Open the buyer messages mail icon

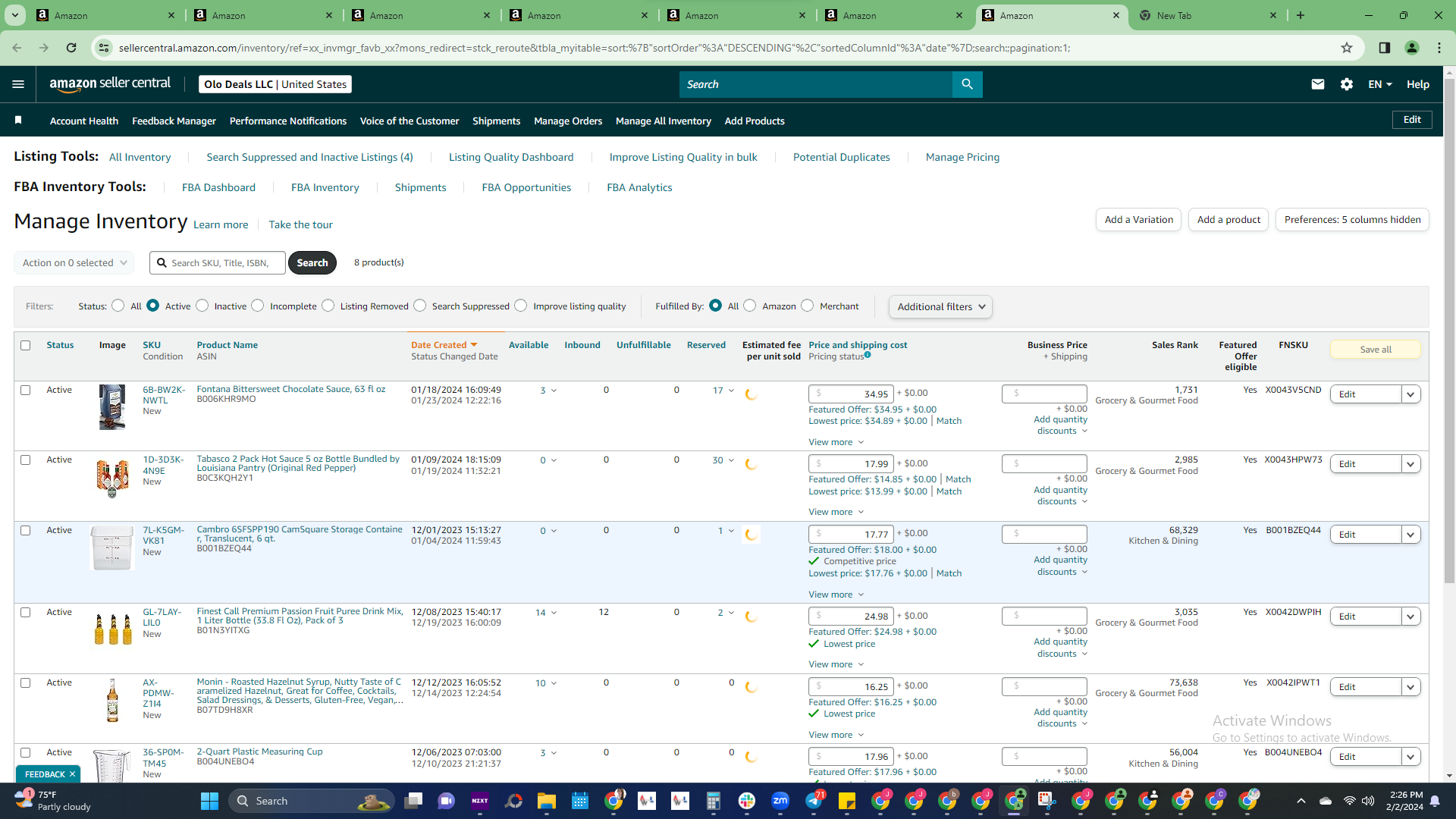tap(1318, 84)
